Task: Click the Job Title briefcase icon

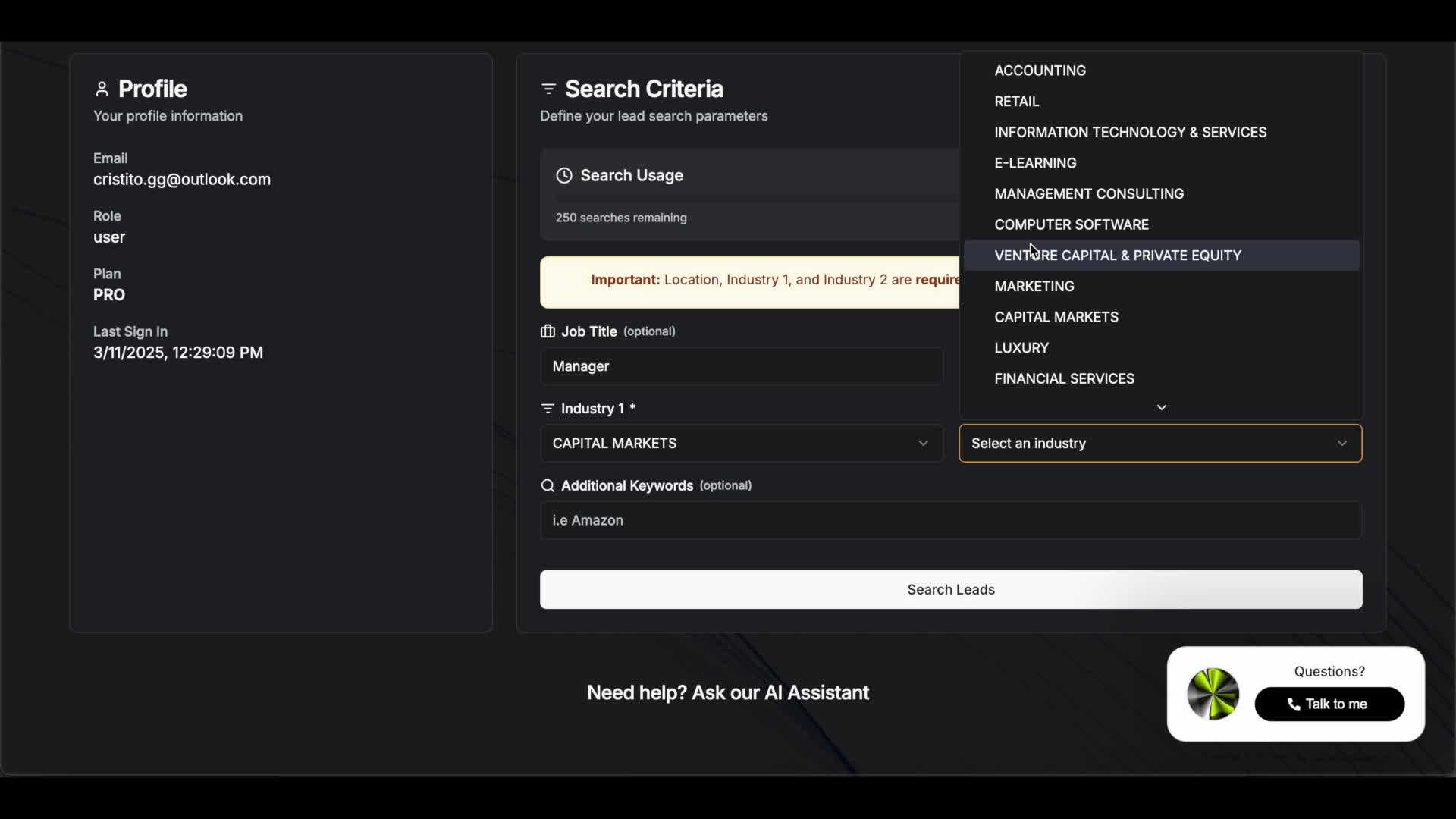Action: [x=548, y=331]
